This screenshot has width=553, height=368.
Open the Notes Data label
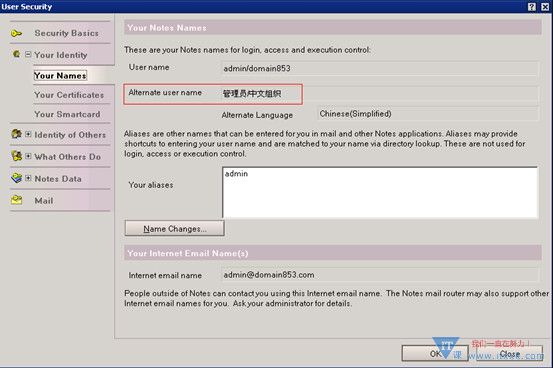point(58,179)
